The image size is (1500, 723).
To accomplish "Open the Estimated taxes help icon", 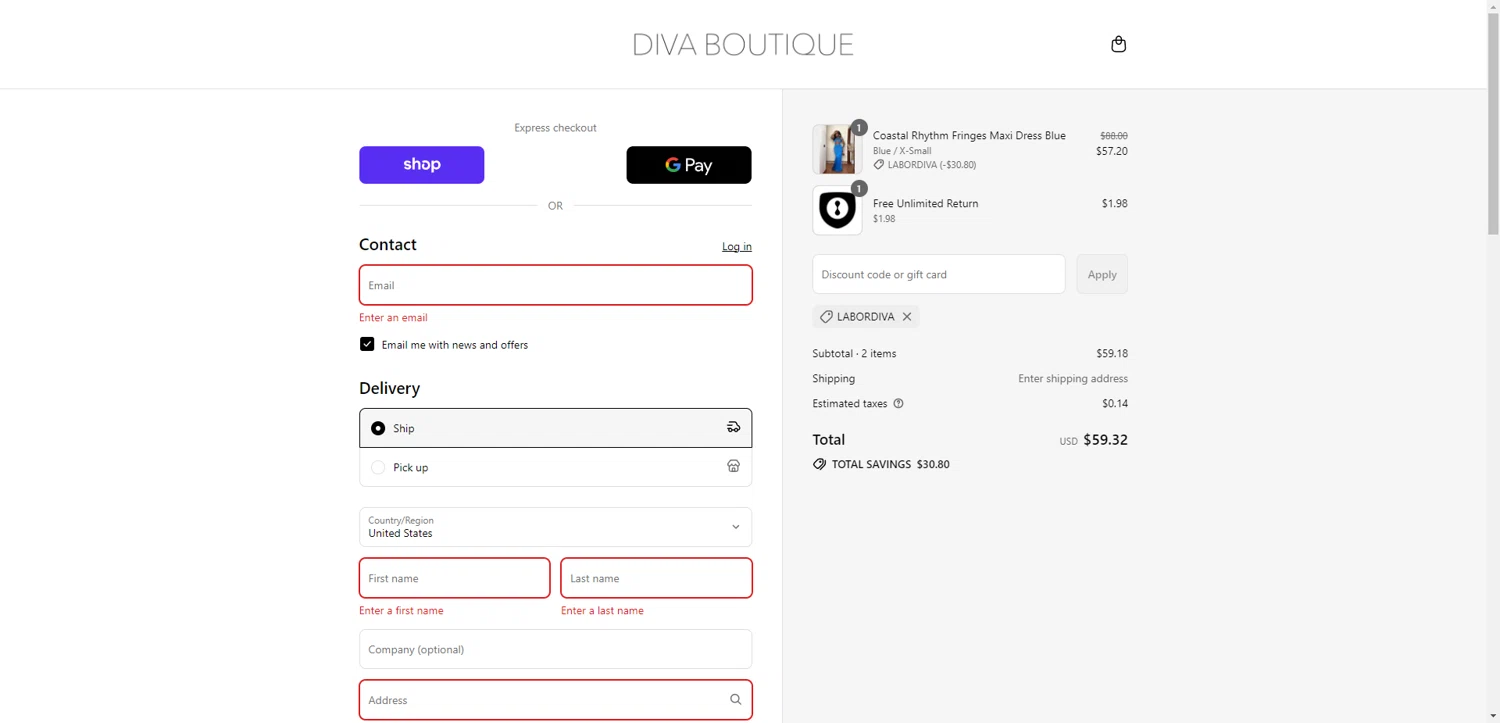I will [x=898, y=404].
